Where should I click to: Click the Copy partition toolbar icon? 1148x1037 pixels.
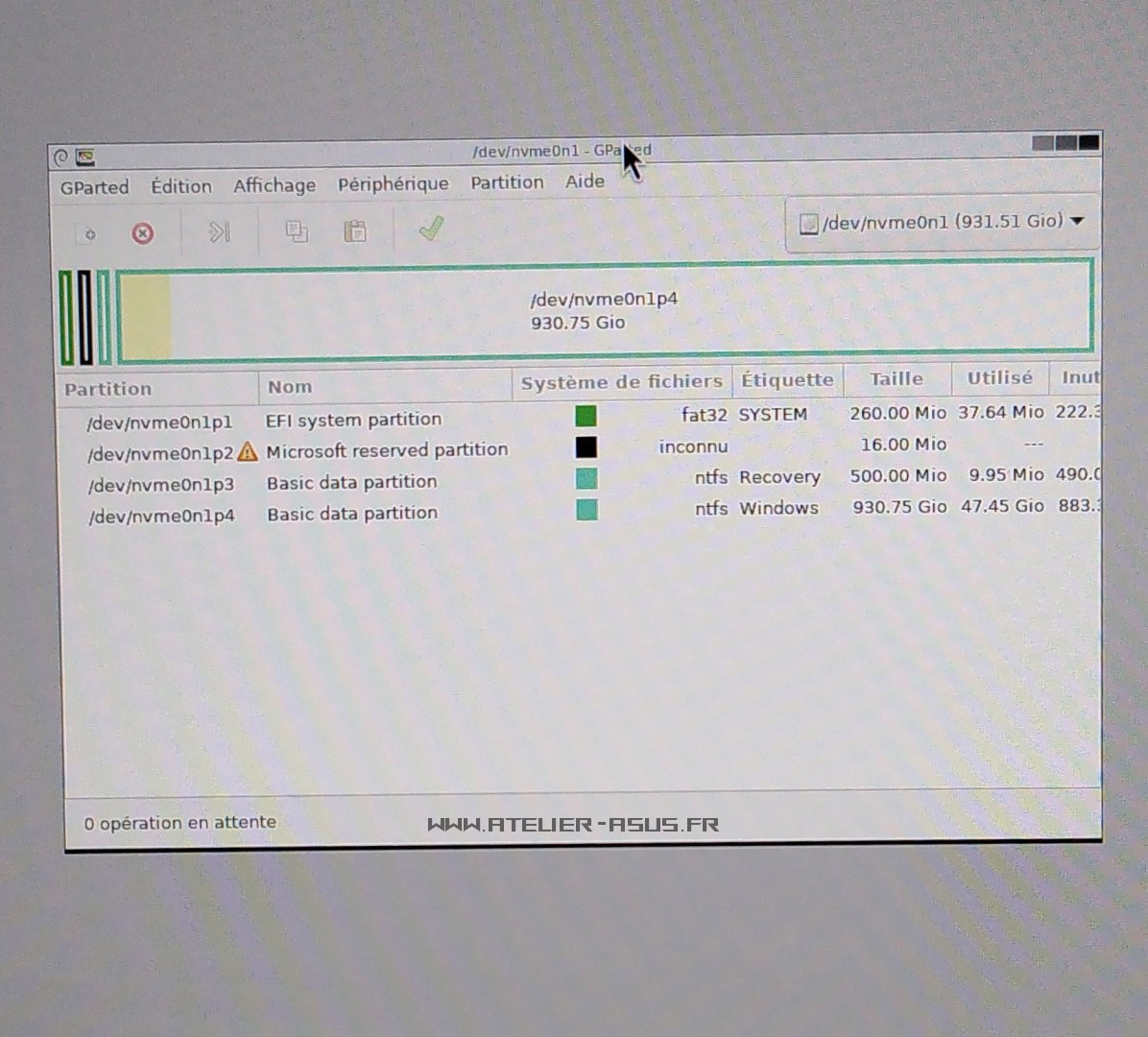(x=297, y=231)
